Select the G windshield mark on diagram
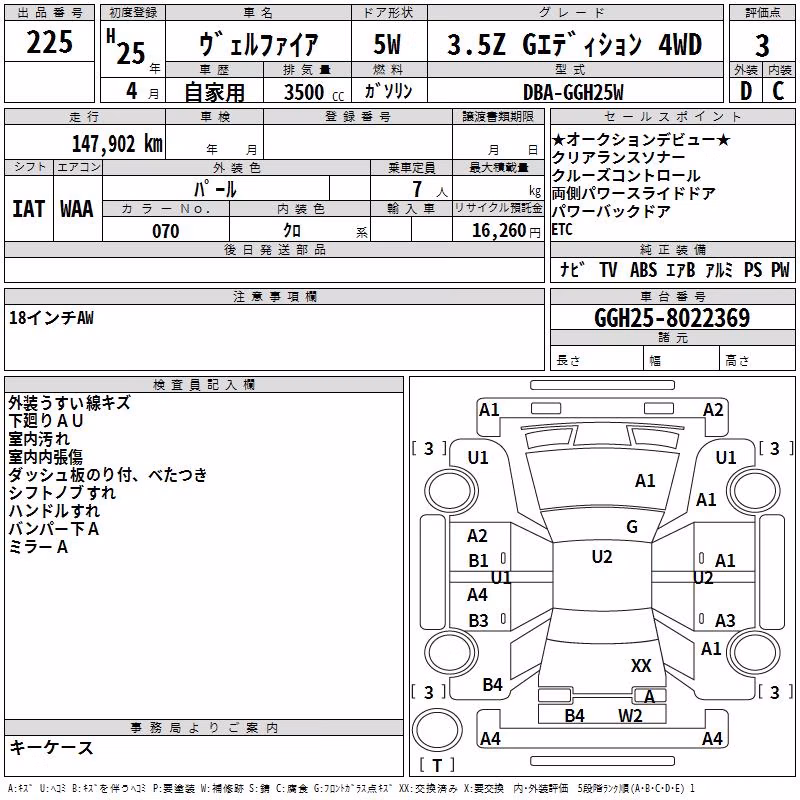The image size is (800, 800). coord(632,526)
